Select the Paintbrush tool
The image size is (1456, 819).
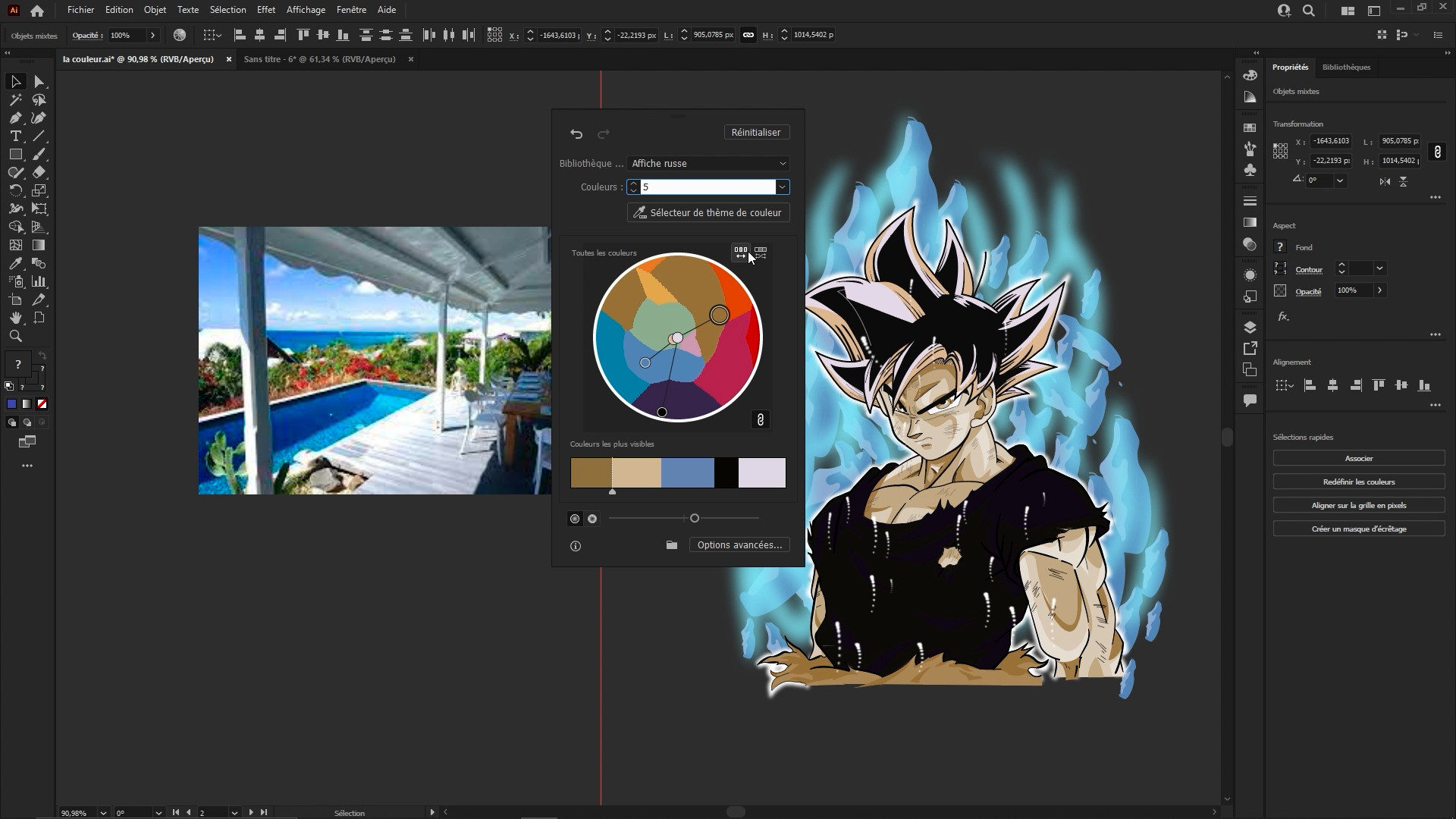(x=39, y=154)
